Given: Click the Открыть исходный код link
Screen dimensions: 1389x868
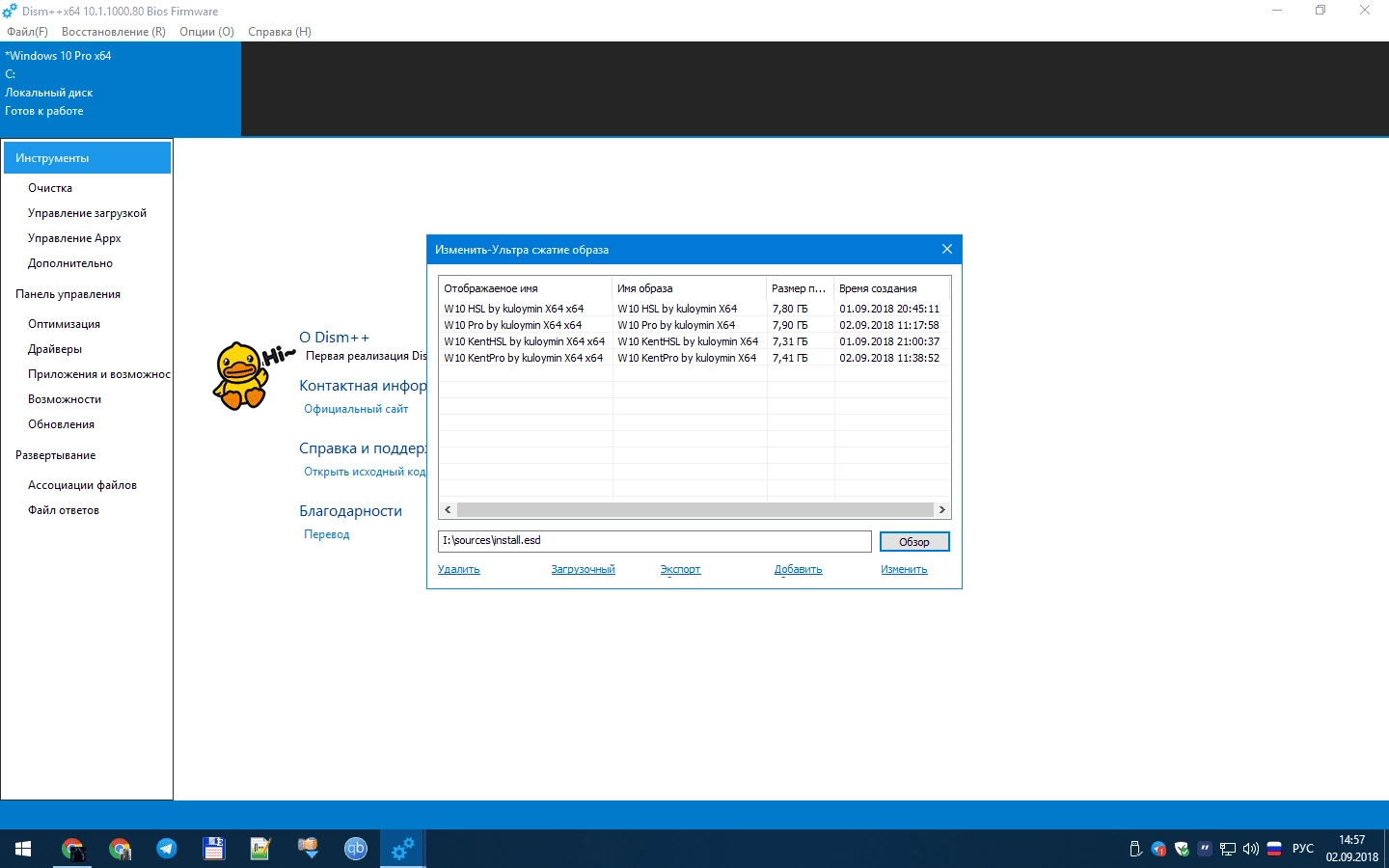Looking at the screenshot, I should (x=365, y=472).
